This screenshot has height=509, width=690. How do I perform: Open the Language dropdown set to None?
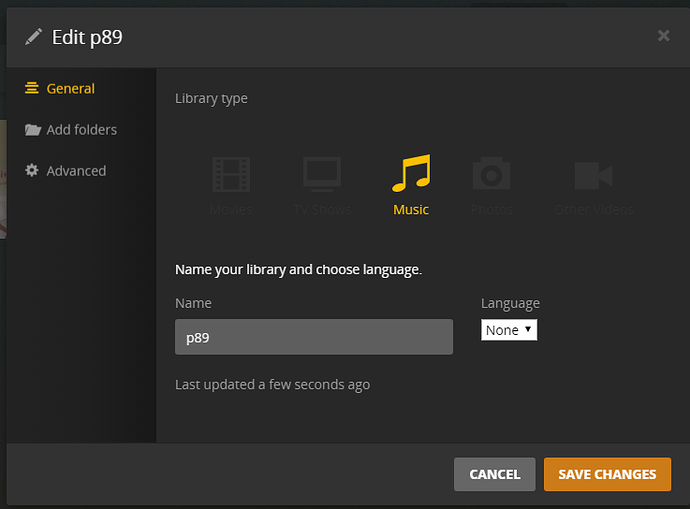pyautogui.click(x=509, y=330)
